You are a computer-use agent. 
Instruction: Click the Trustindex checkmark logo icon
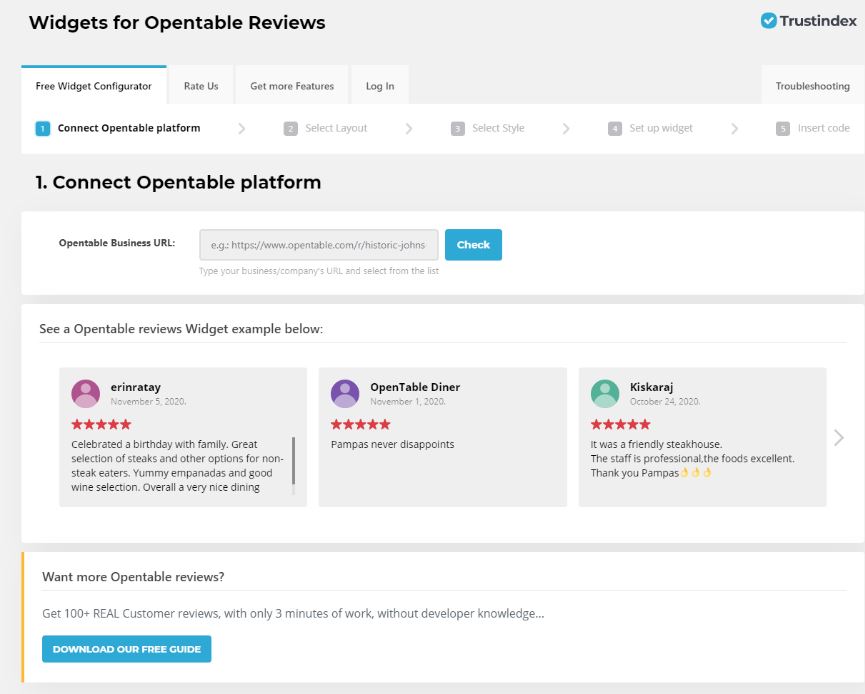click(768, 21)
